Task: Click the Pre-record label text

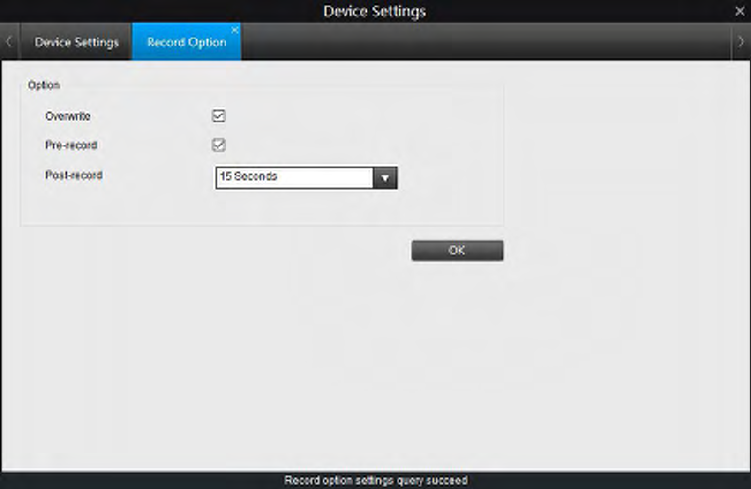Action: tap(71, 145)
